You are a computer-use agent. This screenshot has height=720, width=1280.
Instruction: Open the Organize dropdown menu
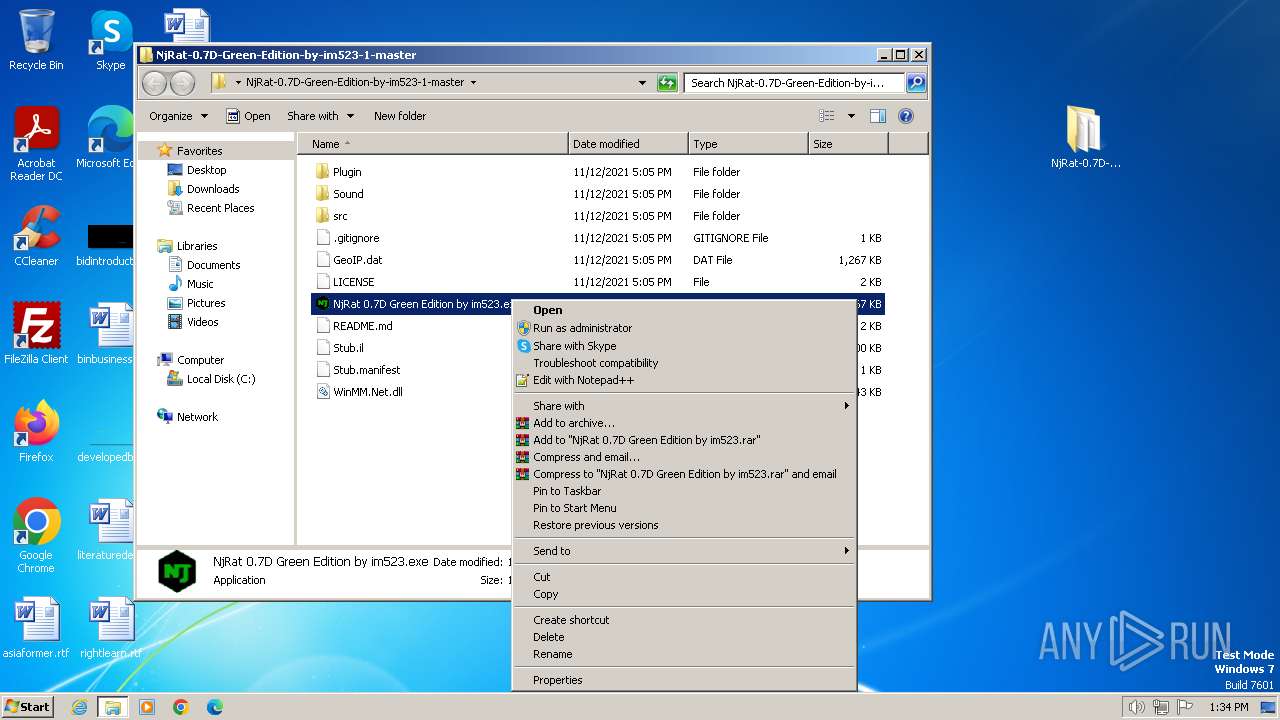tap(179, 116)
